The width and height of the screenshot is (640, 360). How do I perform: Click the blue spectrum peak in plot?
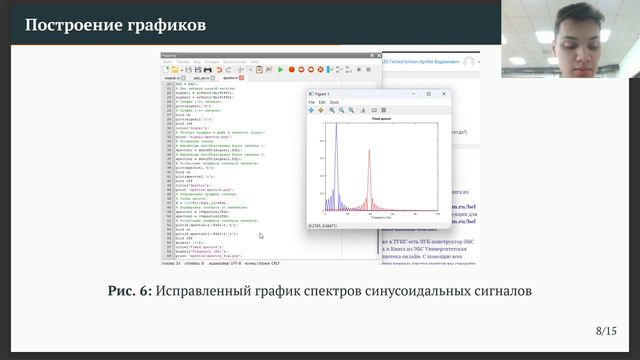[336, 124]
